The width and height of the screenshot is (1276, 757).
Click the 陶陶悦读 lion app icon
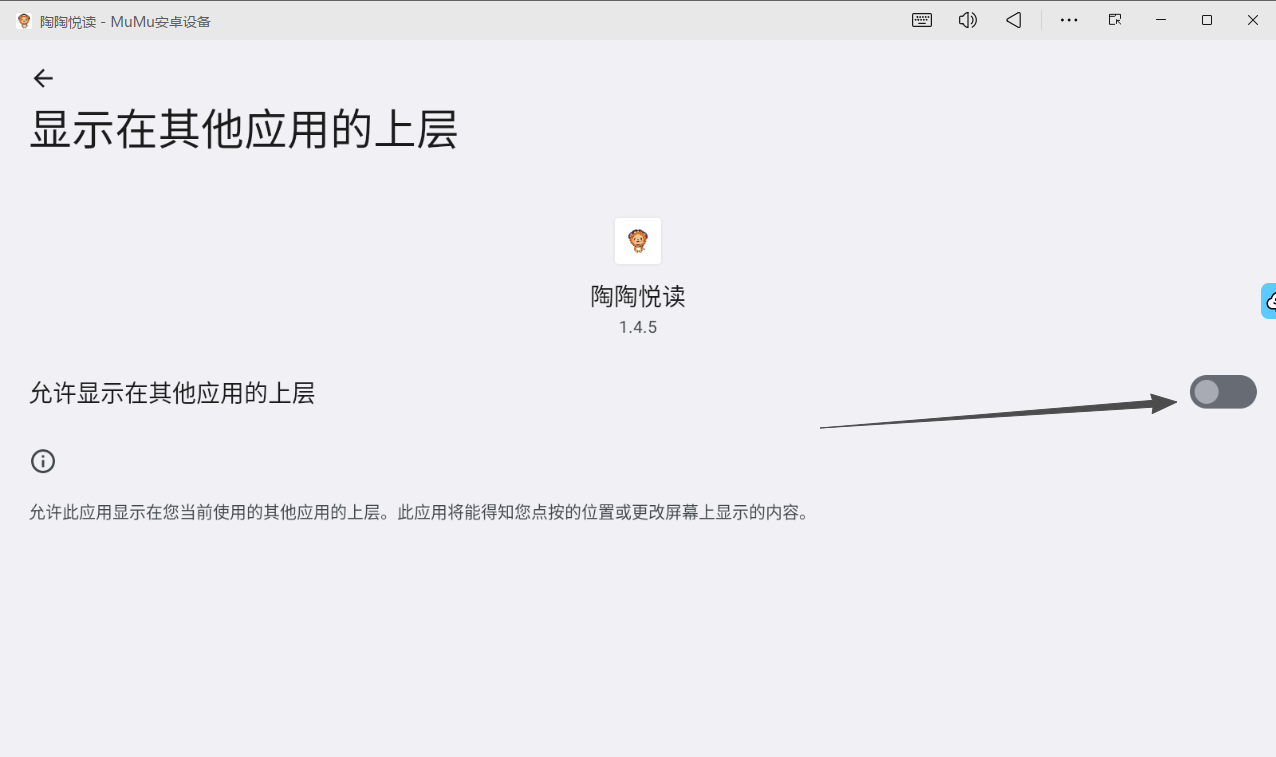point(637,240)
